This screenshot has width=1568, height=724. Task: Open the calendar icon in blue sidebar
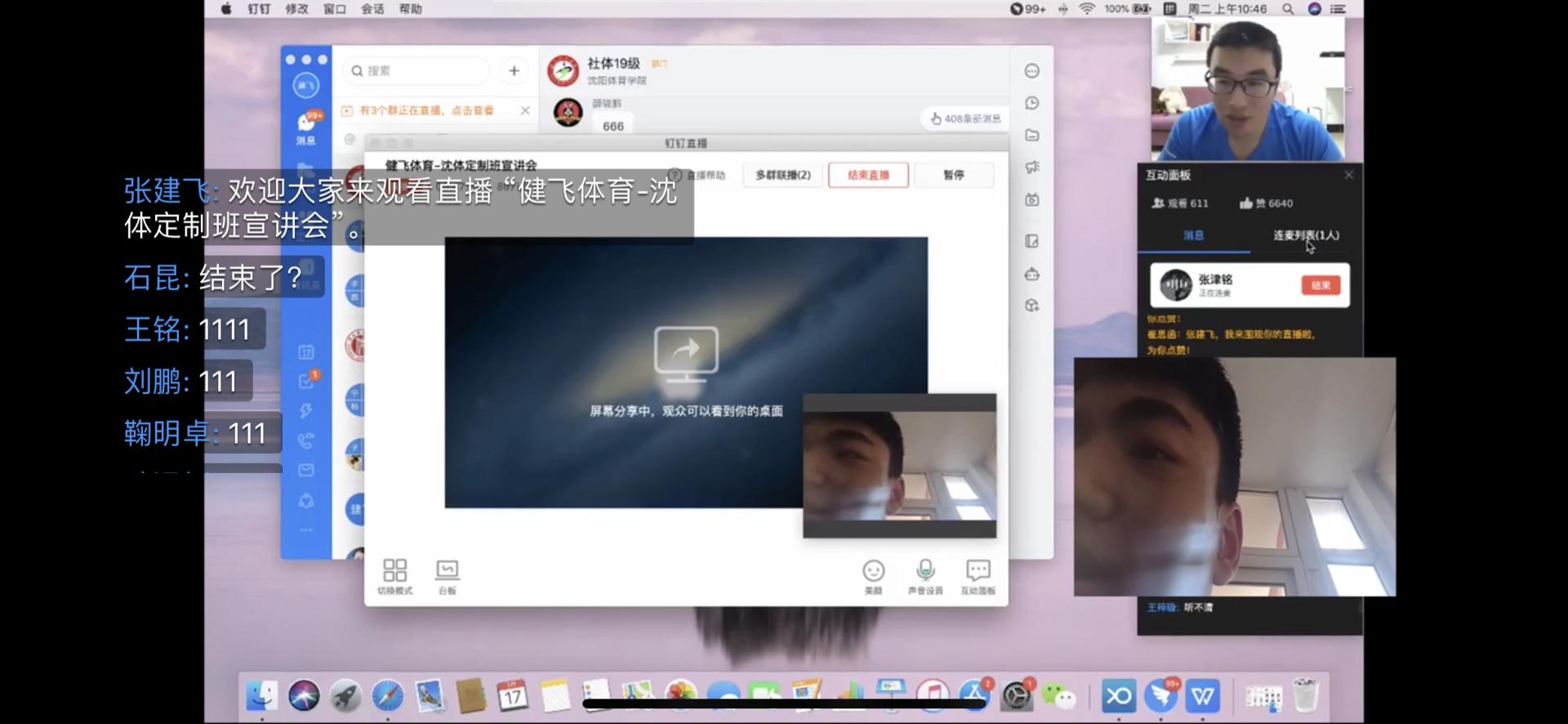[306, 352]
